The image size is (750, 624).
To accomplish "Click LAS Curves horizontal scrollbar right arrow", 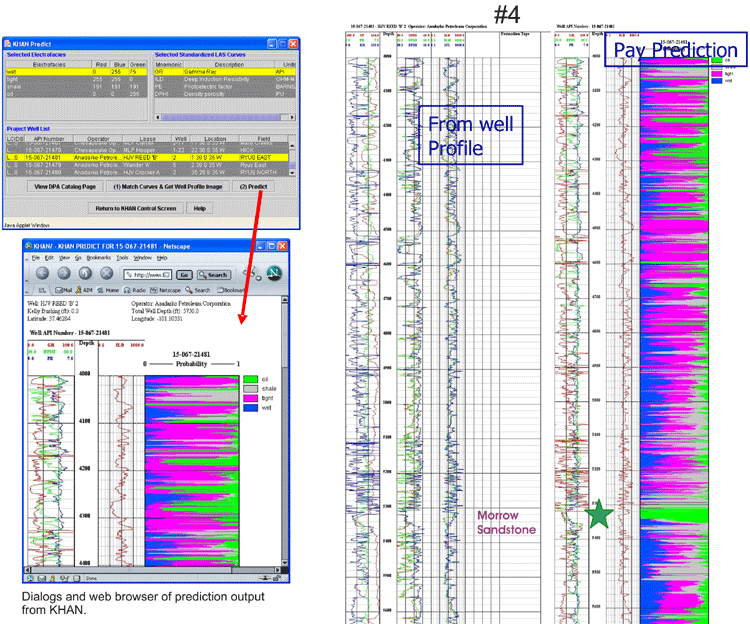I will (x=292, y=117).
